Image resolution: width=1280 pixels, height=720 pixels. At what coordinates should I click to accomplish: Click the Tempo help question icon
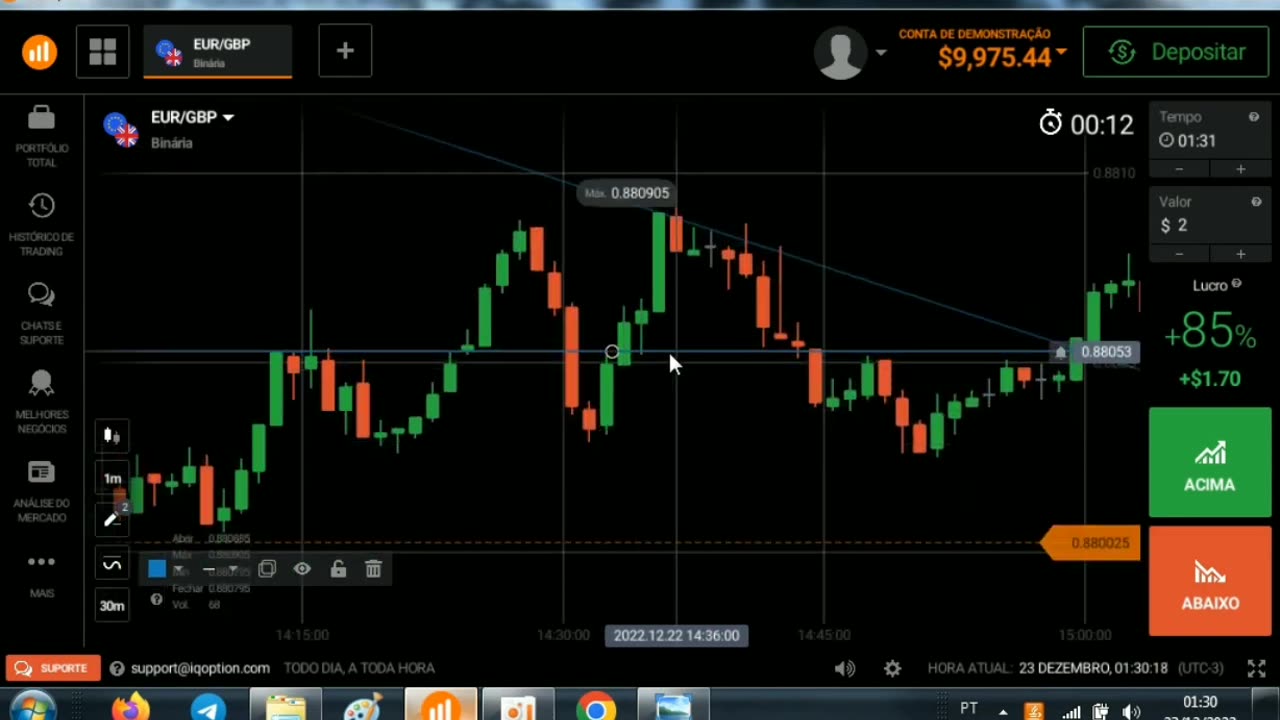pyautogui.click(x=1253, y=117)
